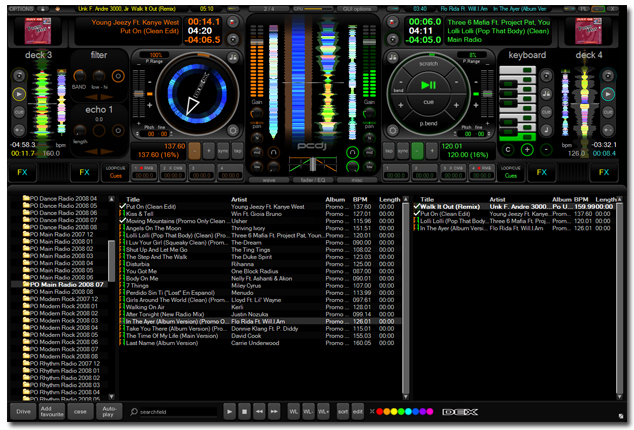Switch filter effect with the left arrow
This screenshot has height=430, width=634.
pos(91,97)
